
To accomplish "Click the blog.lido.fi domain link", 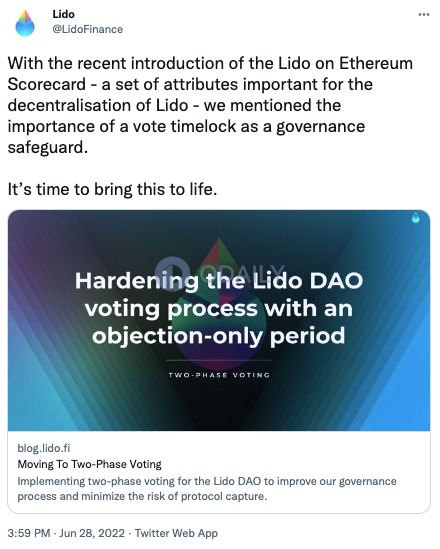I will click(x=44, y=448).
